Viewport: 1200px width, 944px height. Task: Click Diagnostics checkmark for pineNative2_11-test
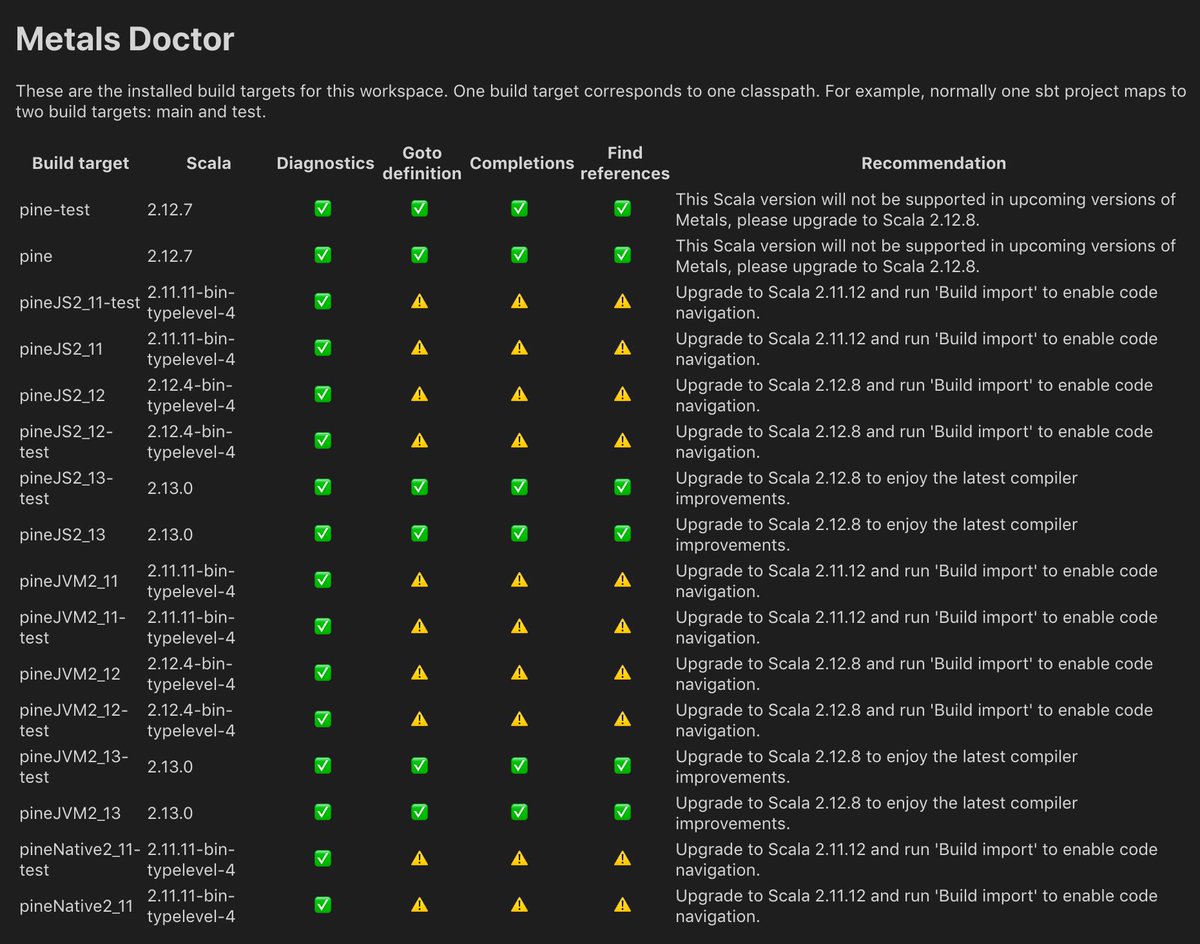click(x=323, y=859)
